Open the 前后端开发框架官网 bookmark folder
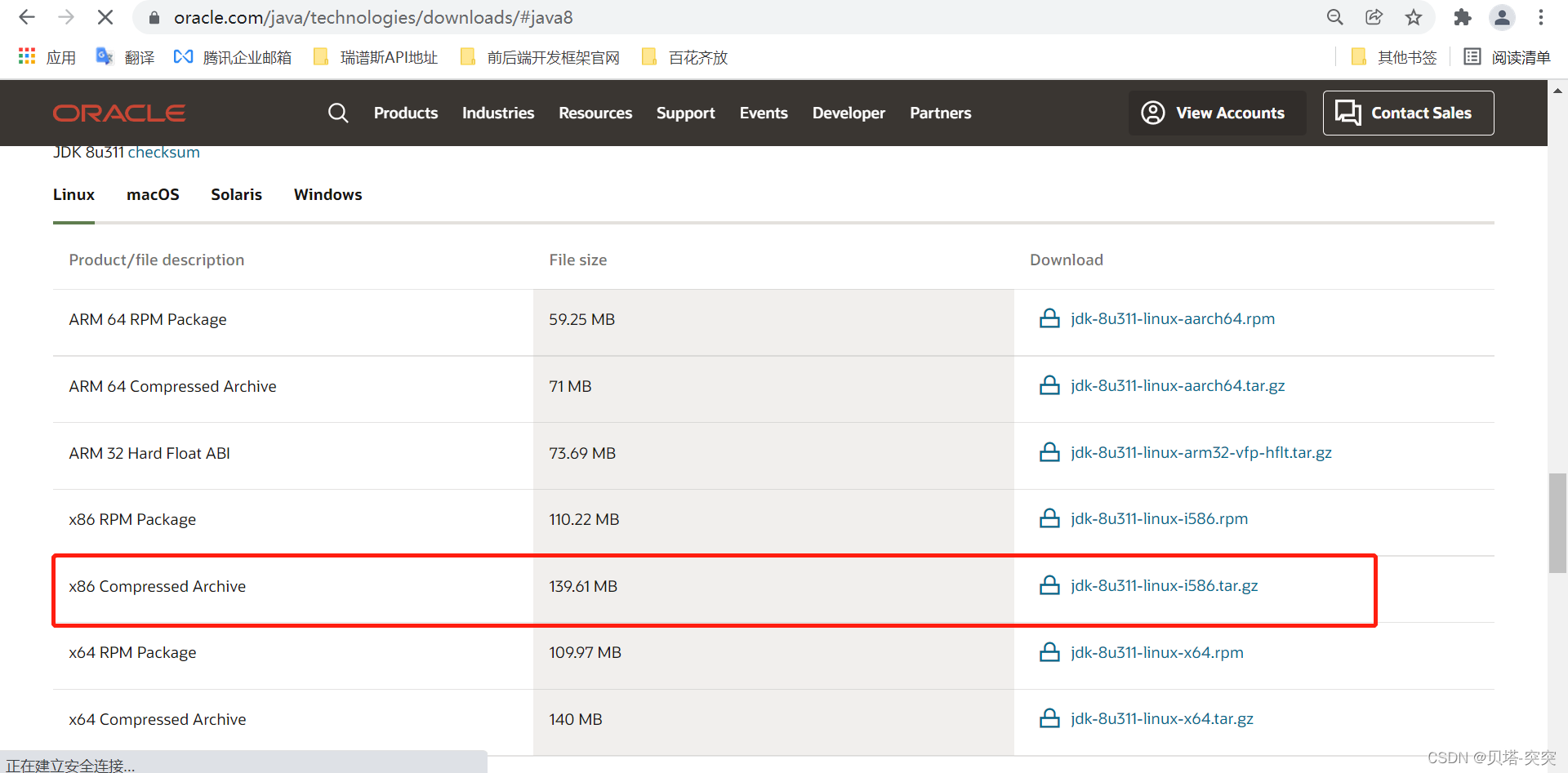1568x773 pixels. [x=540, y=57]
